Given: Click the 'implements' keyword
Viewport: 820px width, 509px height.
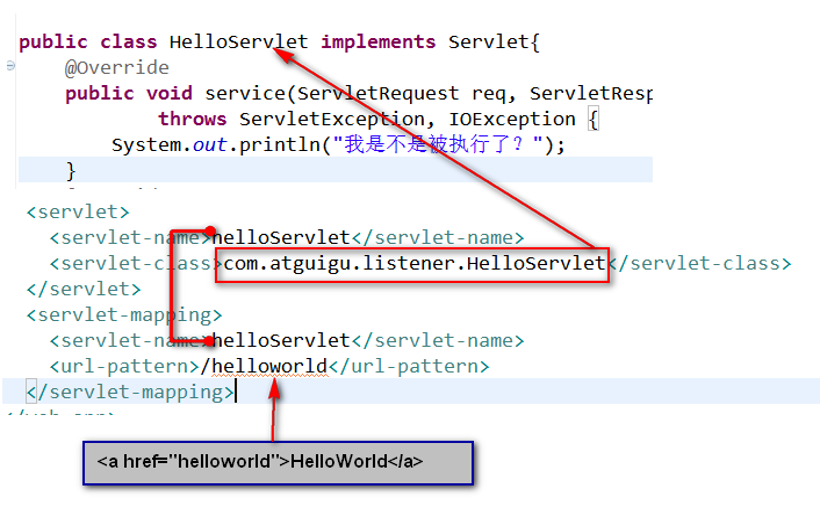Looking at the screenshot, I should pyautogui.click(x=378, y=42).
